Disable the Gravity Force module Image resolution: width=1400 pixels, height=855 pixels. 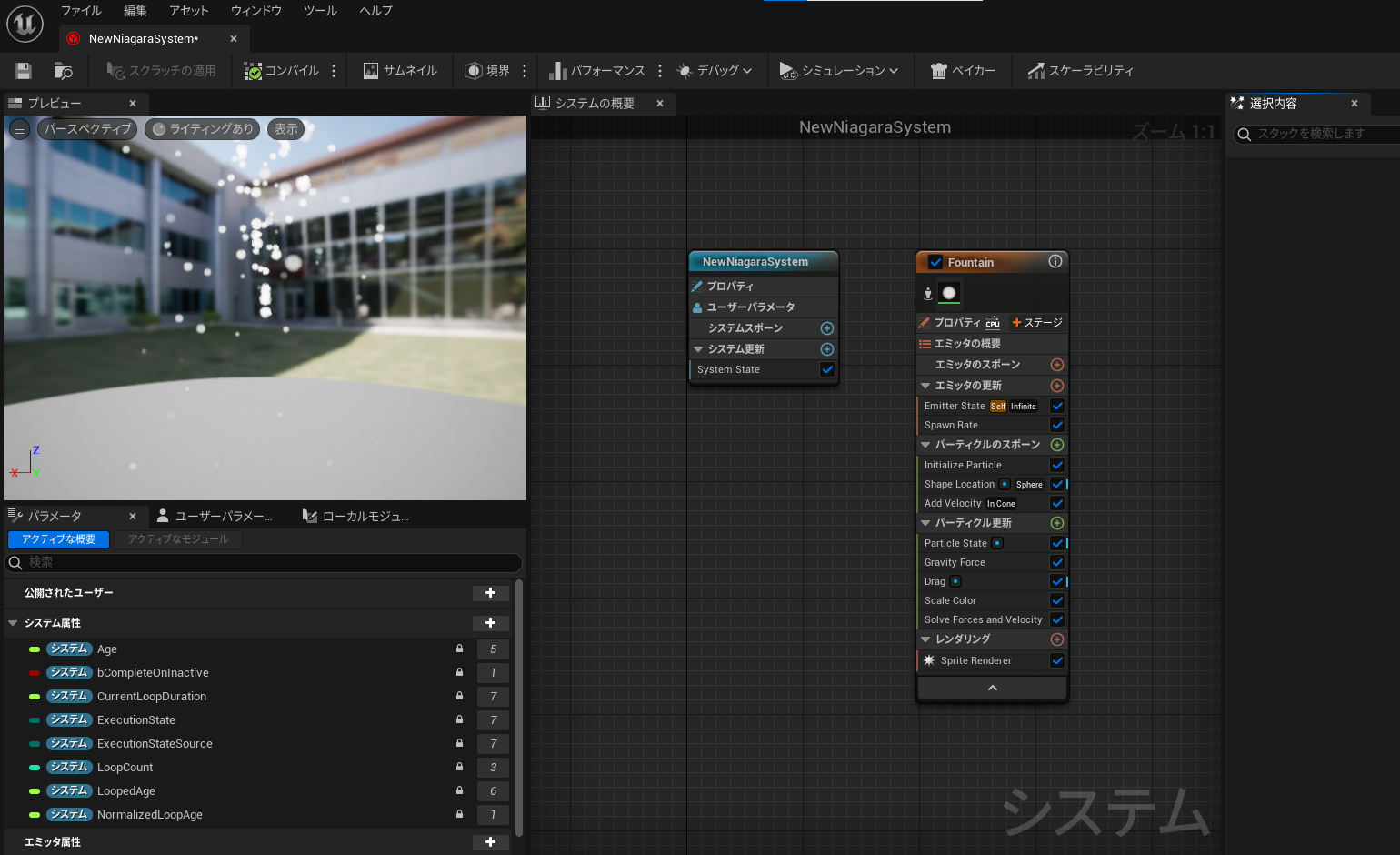coord(1056,561)
